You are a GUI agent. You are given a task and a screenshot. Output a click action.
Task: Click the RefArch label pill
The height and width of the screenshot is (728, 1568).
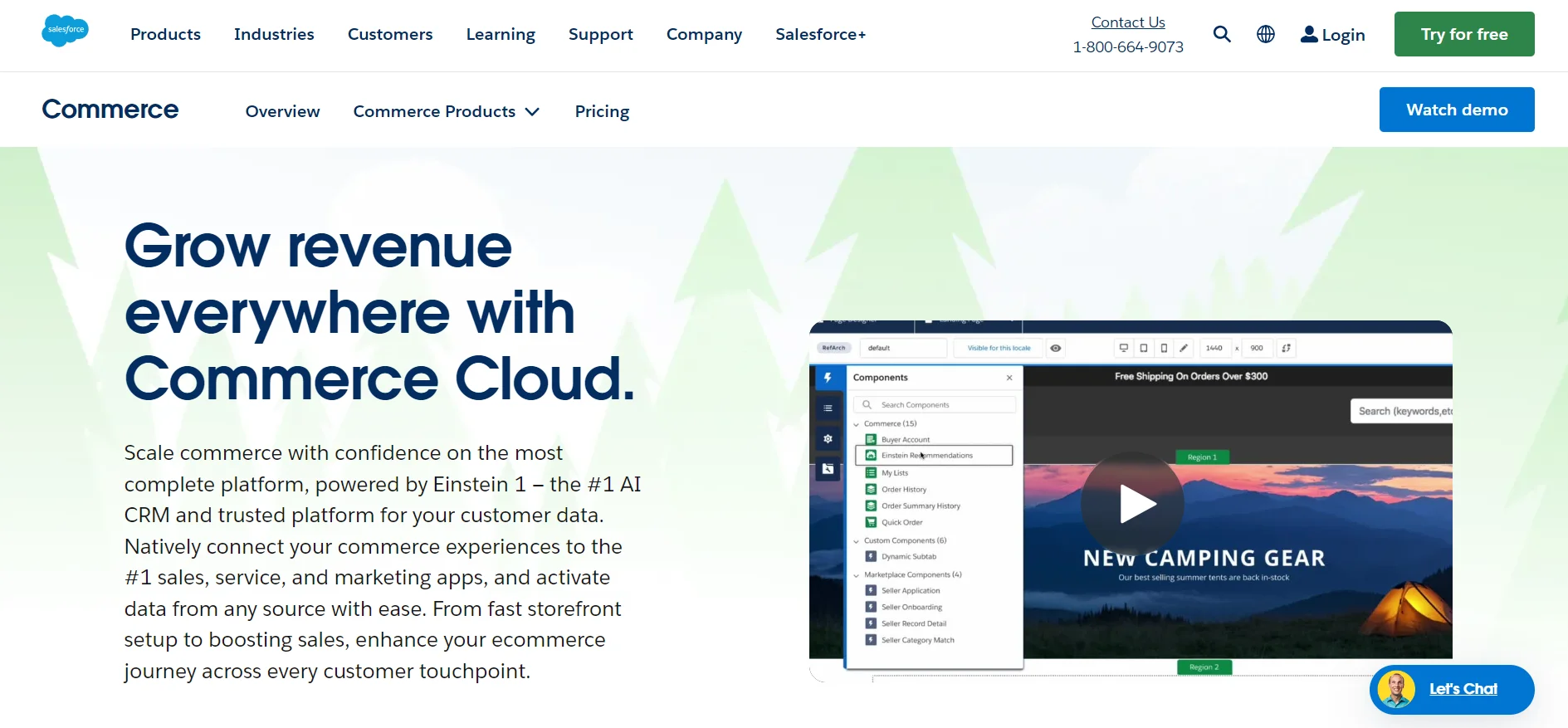(x=834, y=349)
